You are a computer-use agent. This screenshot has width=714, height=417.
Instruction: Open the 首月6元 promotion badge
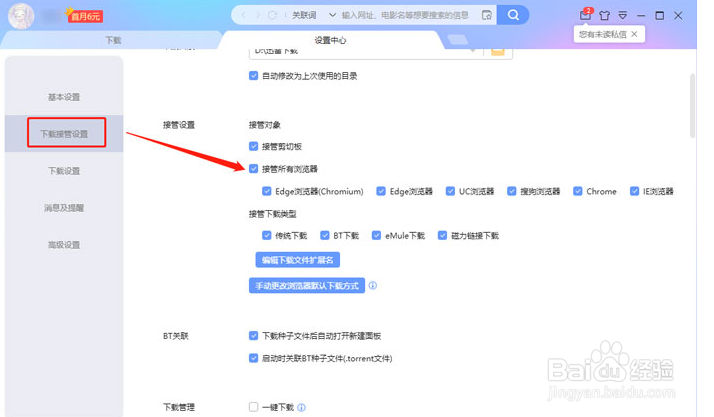[85, 16]
